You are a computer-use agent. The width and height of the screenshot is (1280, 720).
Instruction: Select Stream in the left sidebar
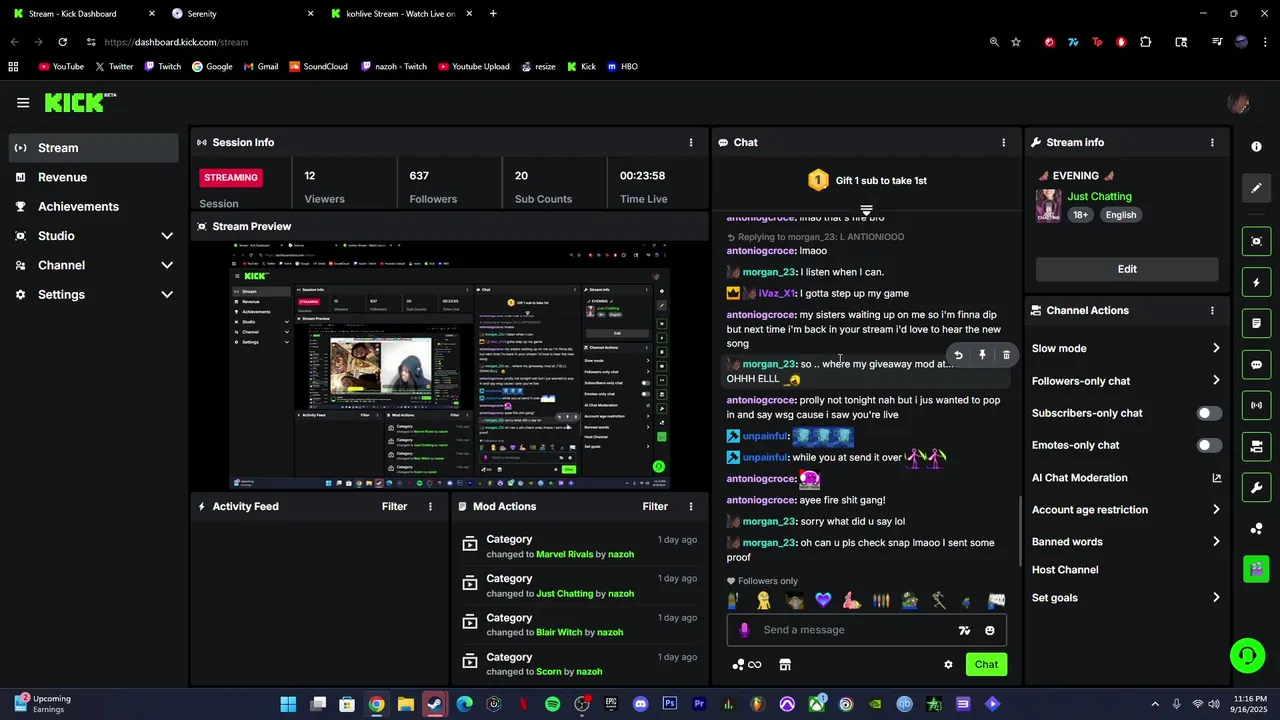pyautogui.click(x=94, y=148)
